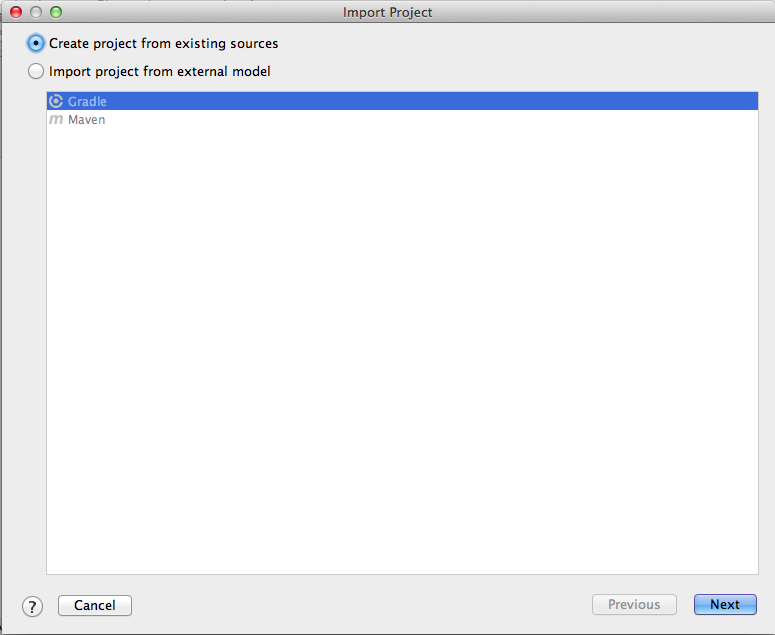
Task: Proceed by clicking the Next button
Action: 725,605
